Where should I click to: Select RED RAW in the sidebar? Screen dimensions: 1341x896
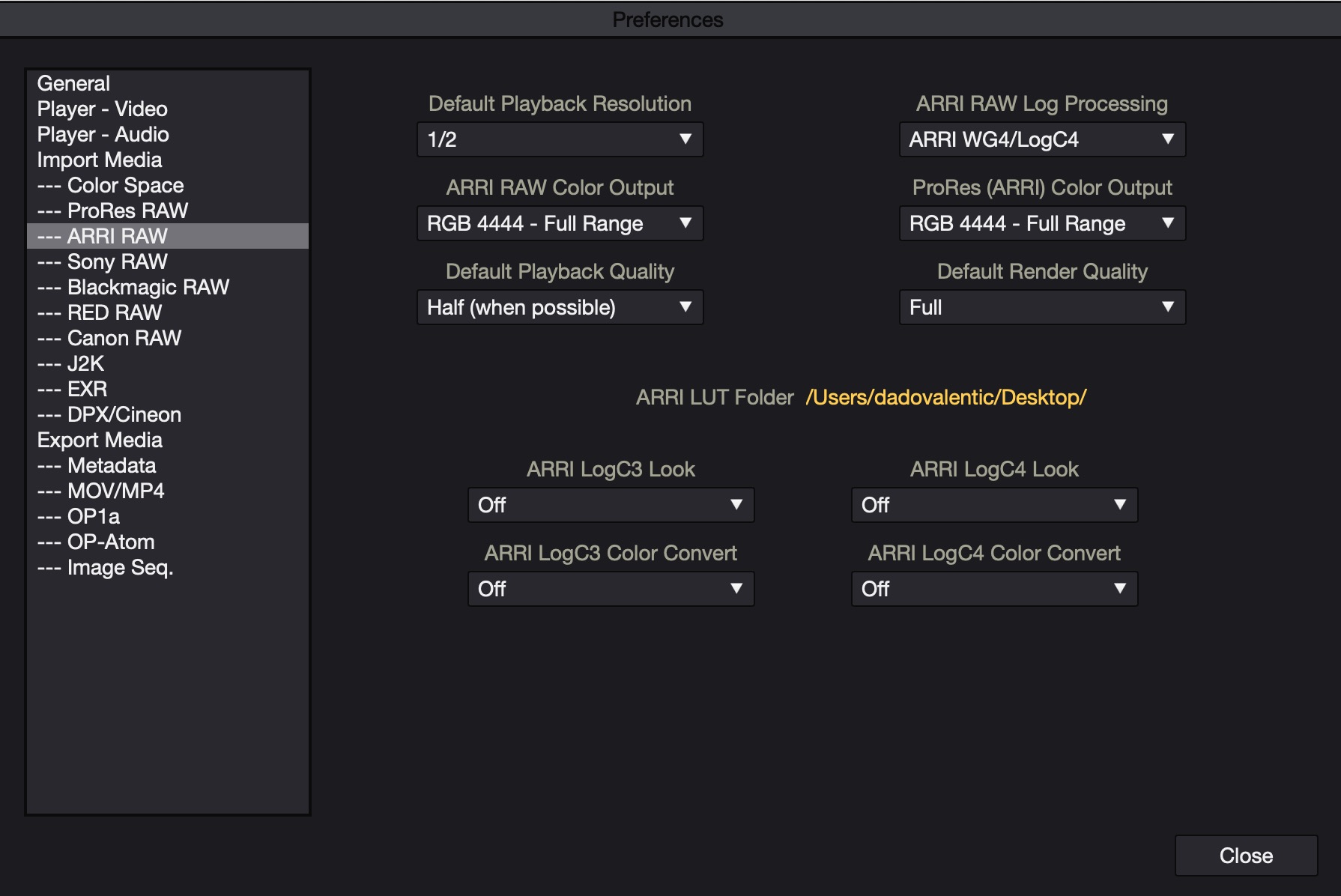100,312
